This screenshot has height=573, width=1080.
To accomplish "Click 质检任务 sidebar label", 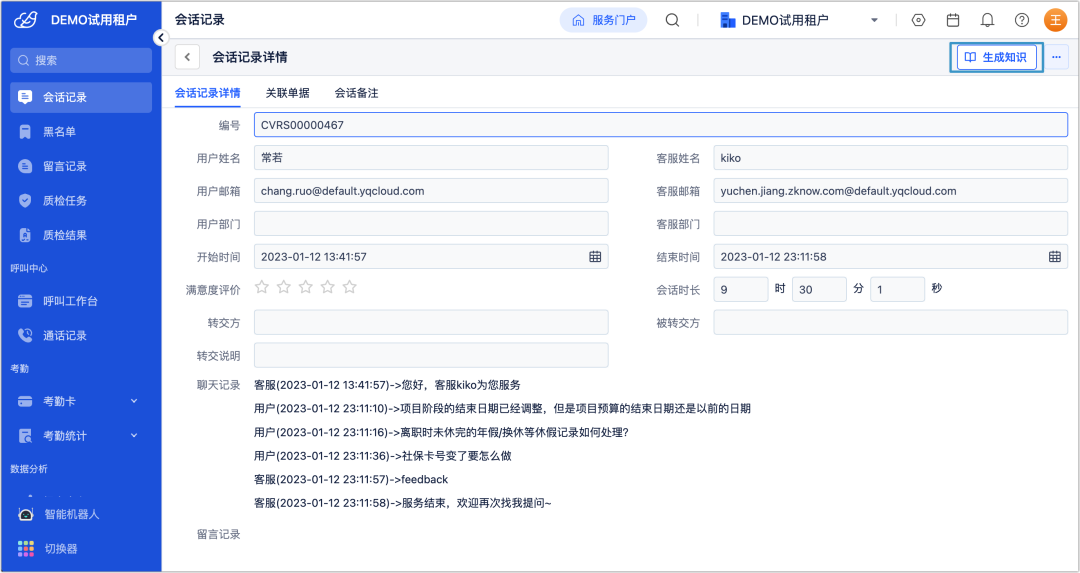I will [x=65, y=200].
